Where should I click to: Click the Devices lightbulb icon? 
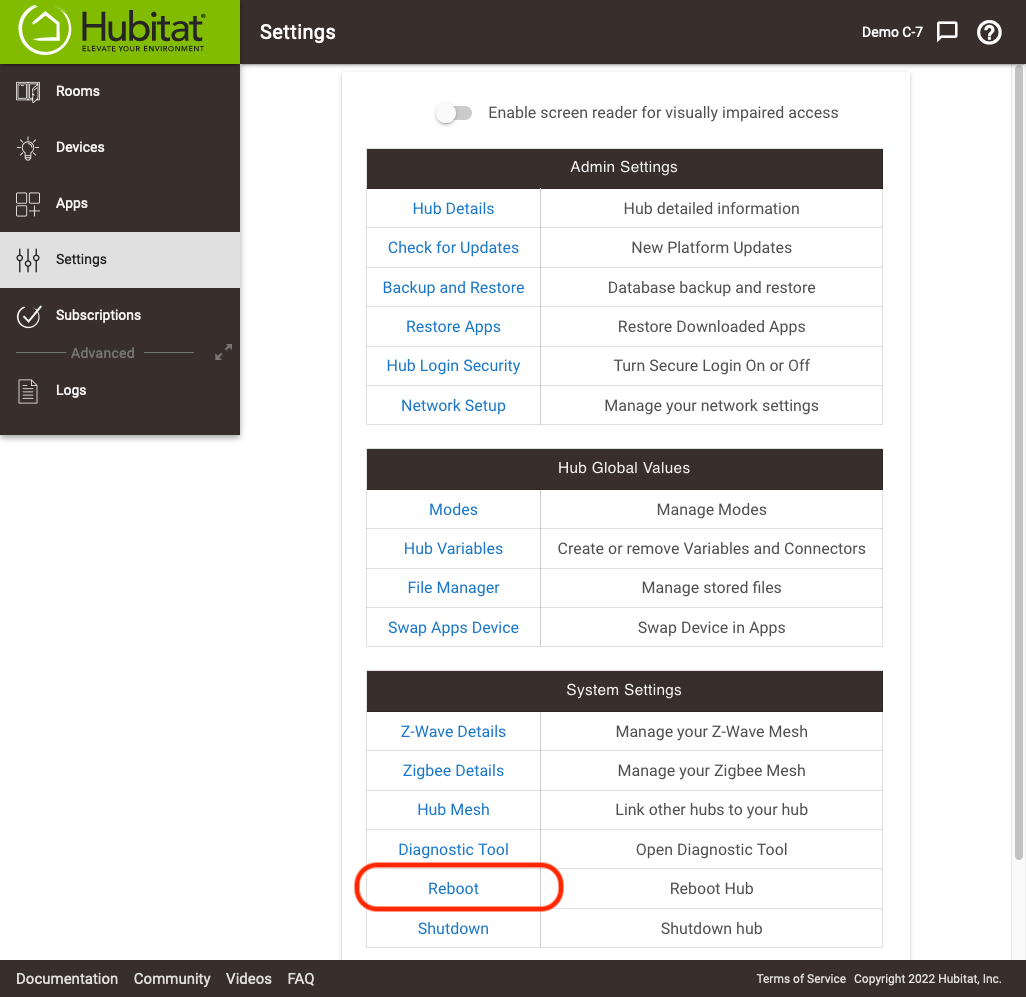tap(27, 148)
